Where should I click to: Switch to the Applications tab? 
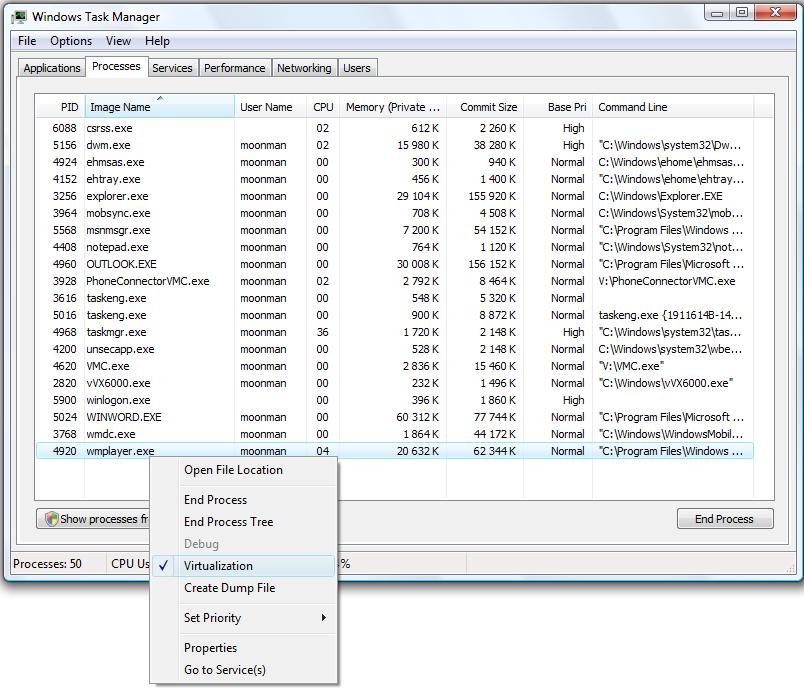(x=52, y=68)
